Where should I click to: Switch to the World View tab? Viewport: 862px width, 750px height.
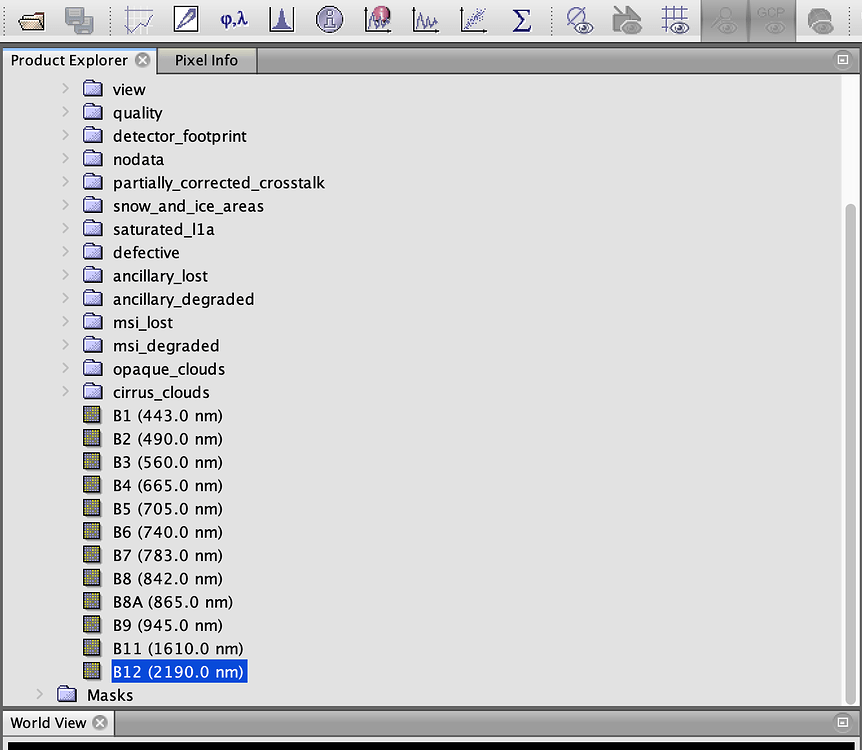(x=46, y=722)
